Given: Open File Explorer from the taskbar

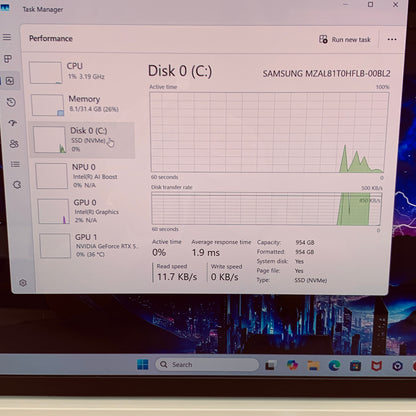Looking at the screenshot, I should 313,366.
